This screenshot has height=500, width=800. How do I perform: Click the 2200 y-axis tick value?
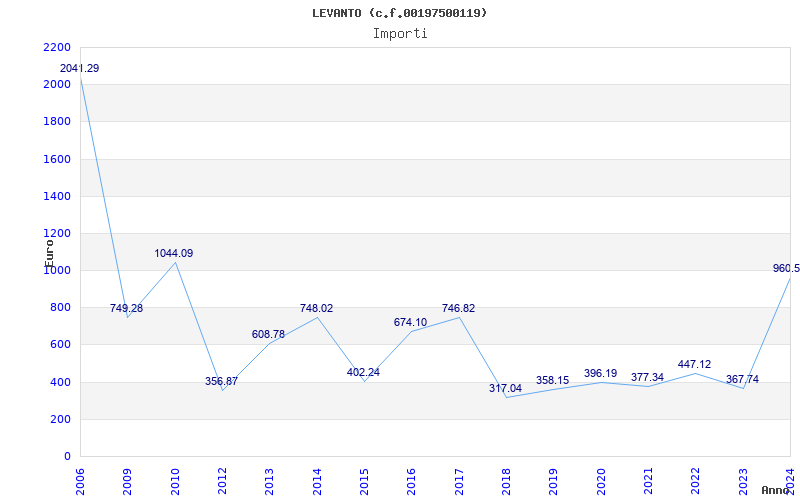coord(57,47)
